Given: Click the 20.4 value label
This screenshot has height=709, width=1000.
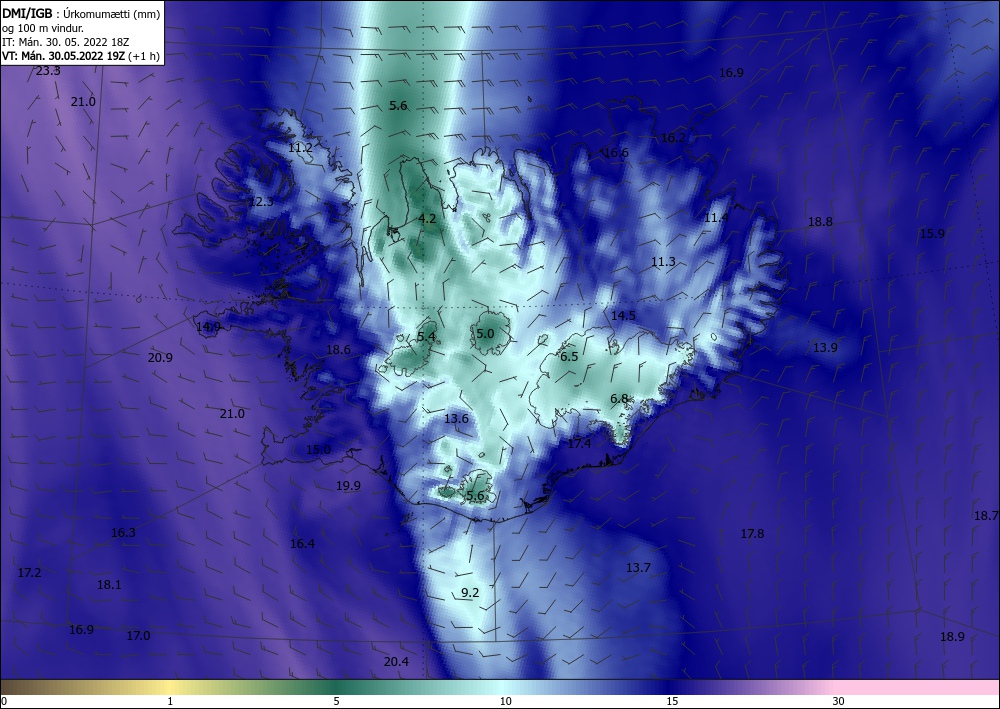Looking at the screenshot, I should pyautogui.click(x=396, y=662).
